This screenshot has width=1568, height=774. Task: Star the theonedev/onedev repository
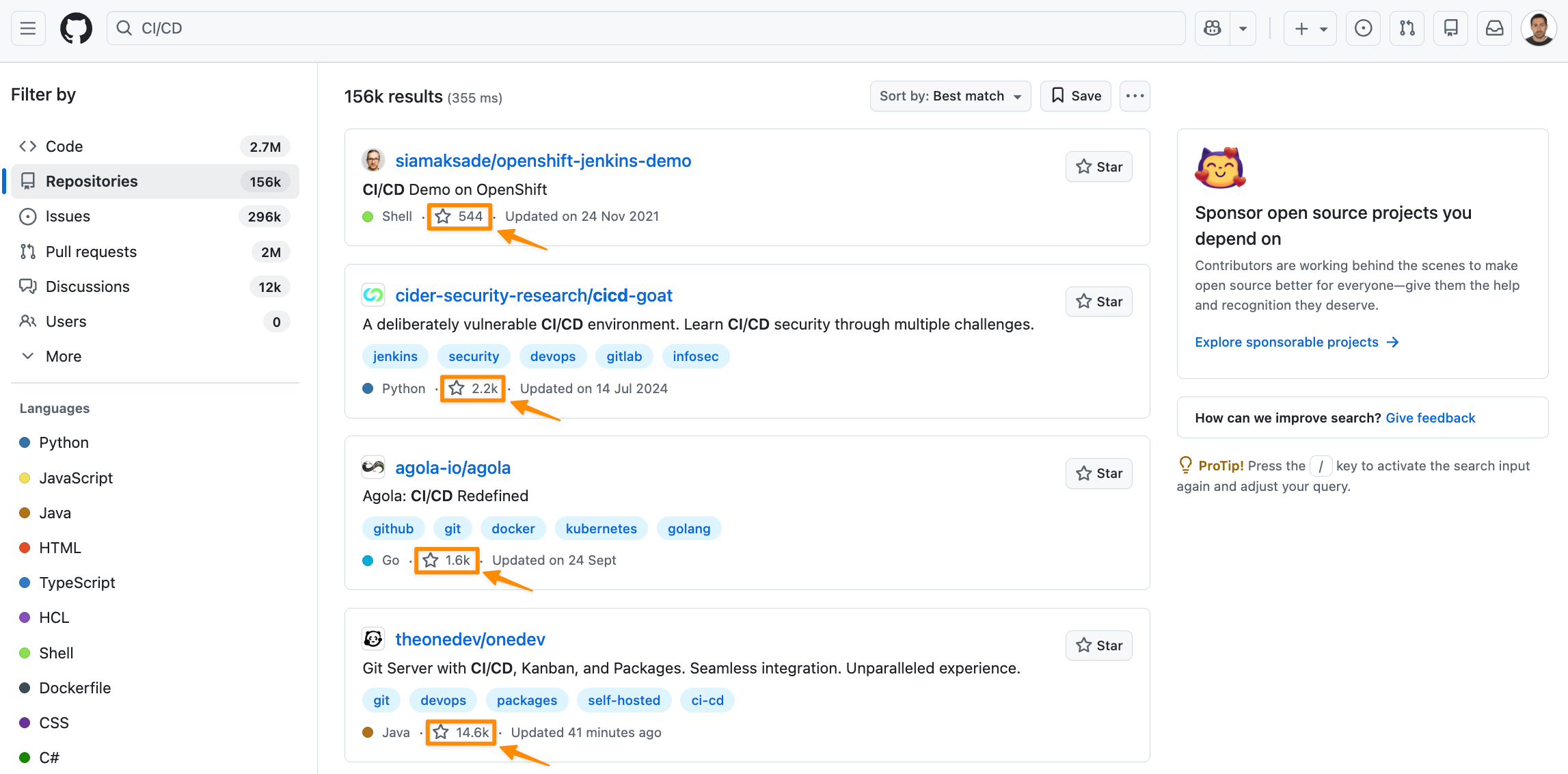[x=1098, y=645]
